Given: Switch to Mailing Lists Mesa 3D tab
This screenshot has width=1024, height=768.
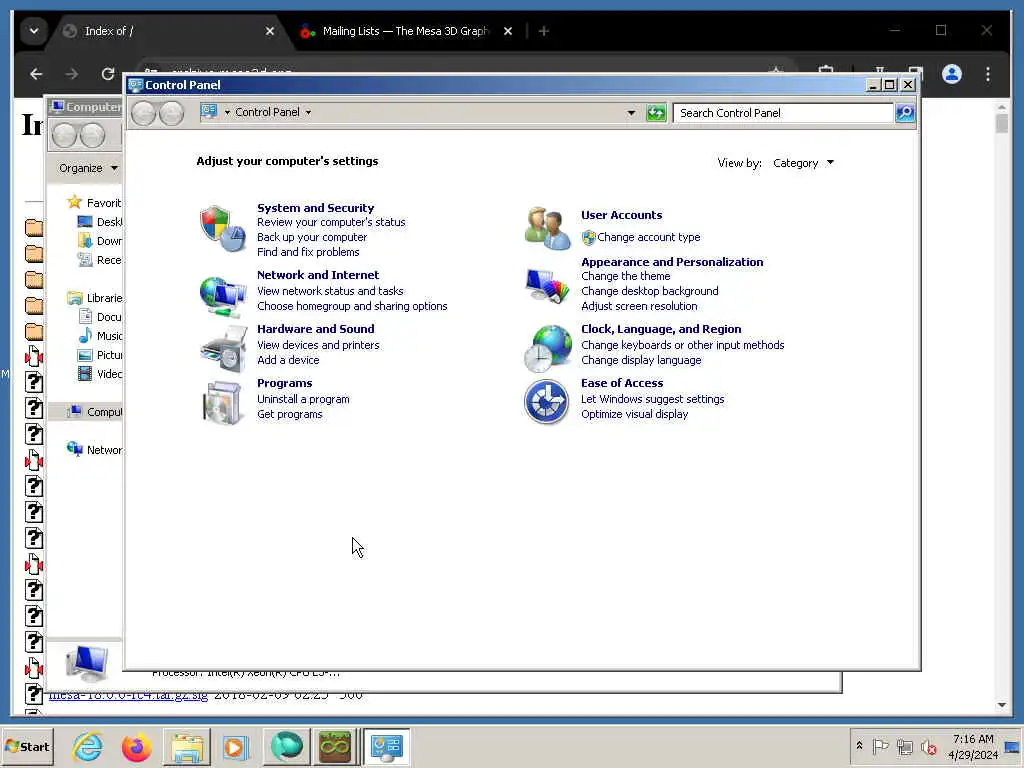Looking at the screenshot, I should (x=406, y=31).
